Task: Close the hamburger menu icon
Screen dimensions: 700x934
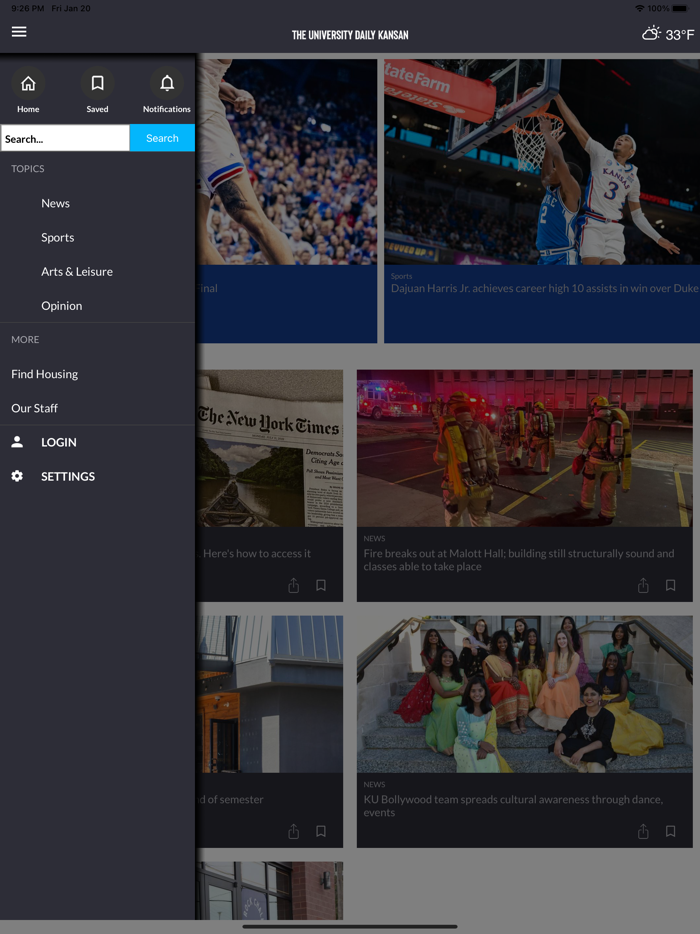Action: (x=19, y=32)
